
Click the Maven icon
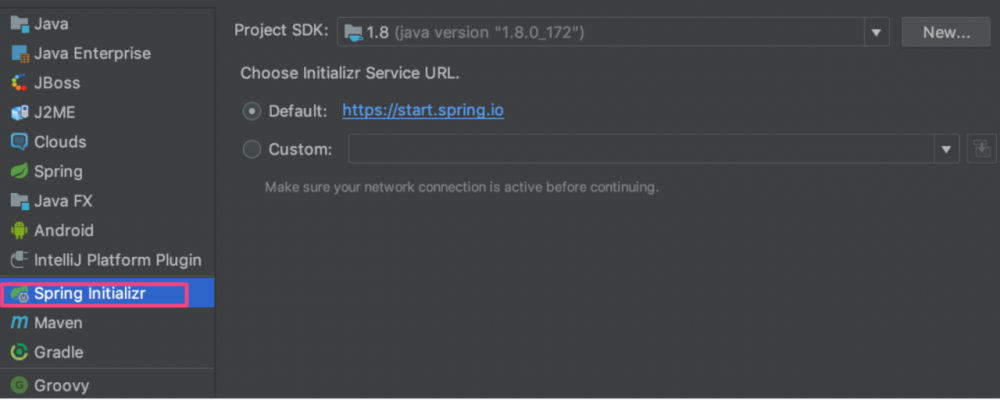pyautogui.click(x=19, y=323)
